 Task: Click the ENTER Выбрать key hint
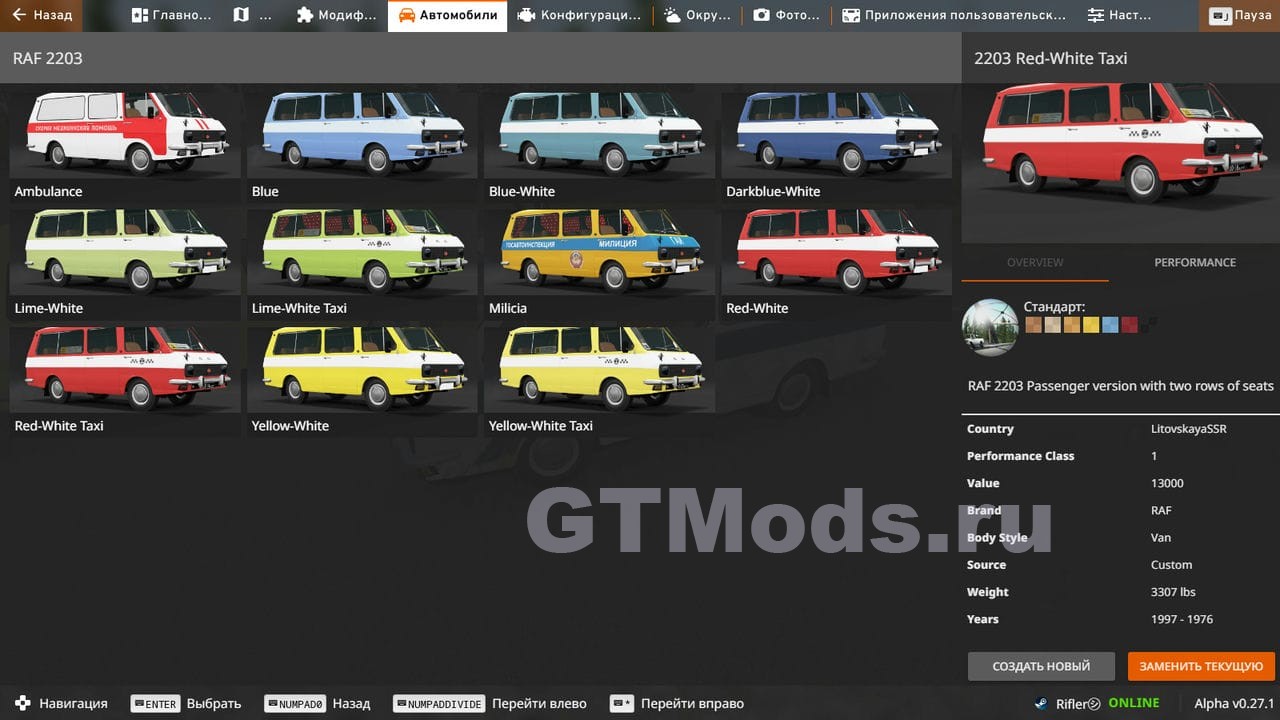pyautogui.click(x=186, y=703)
